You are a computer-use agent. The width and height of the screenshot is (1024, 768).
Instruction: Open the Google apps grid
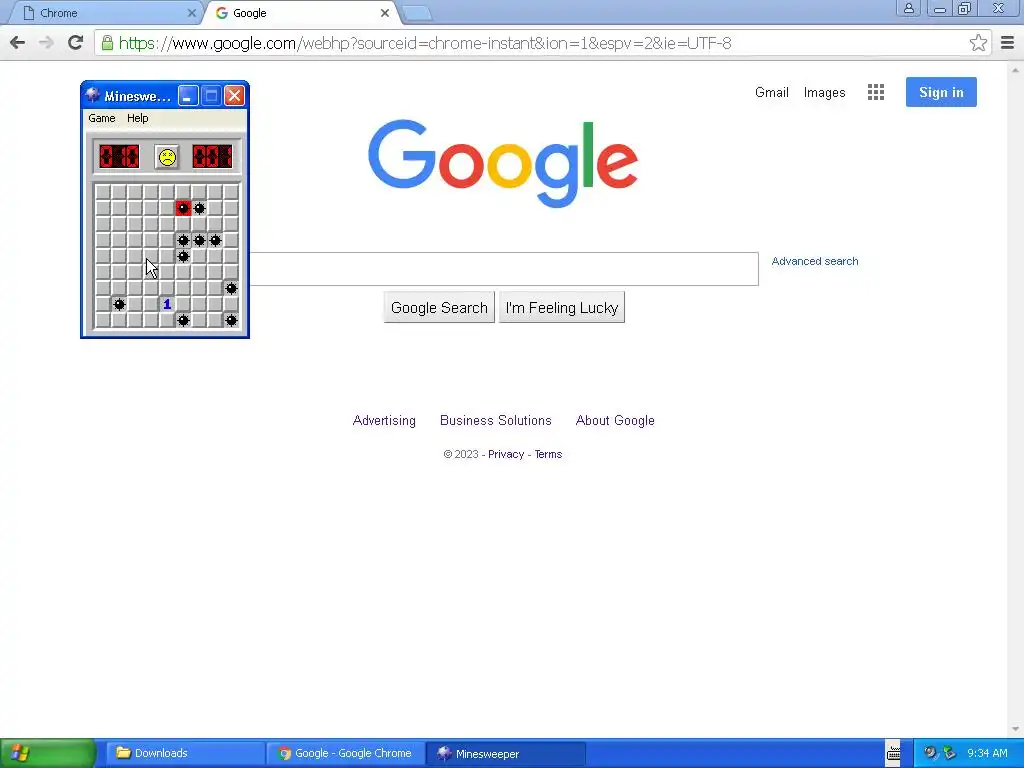pos(876,92)
